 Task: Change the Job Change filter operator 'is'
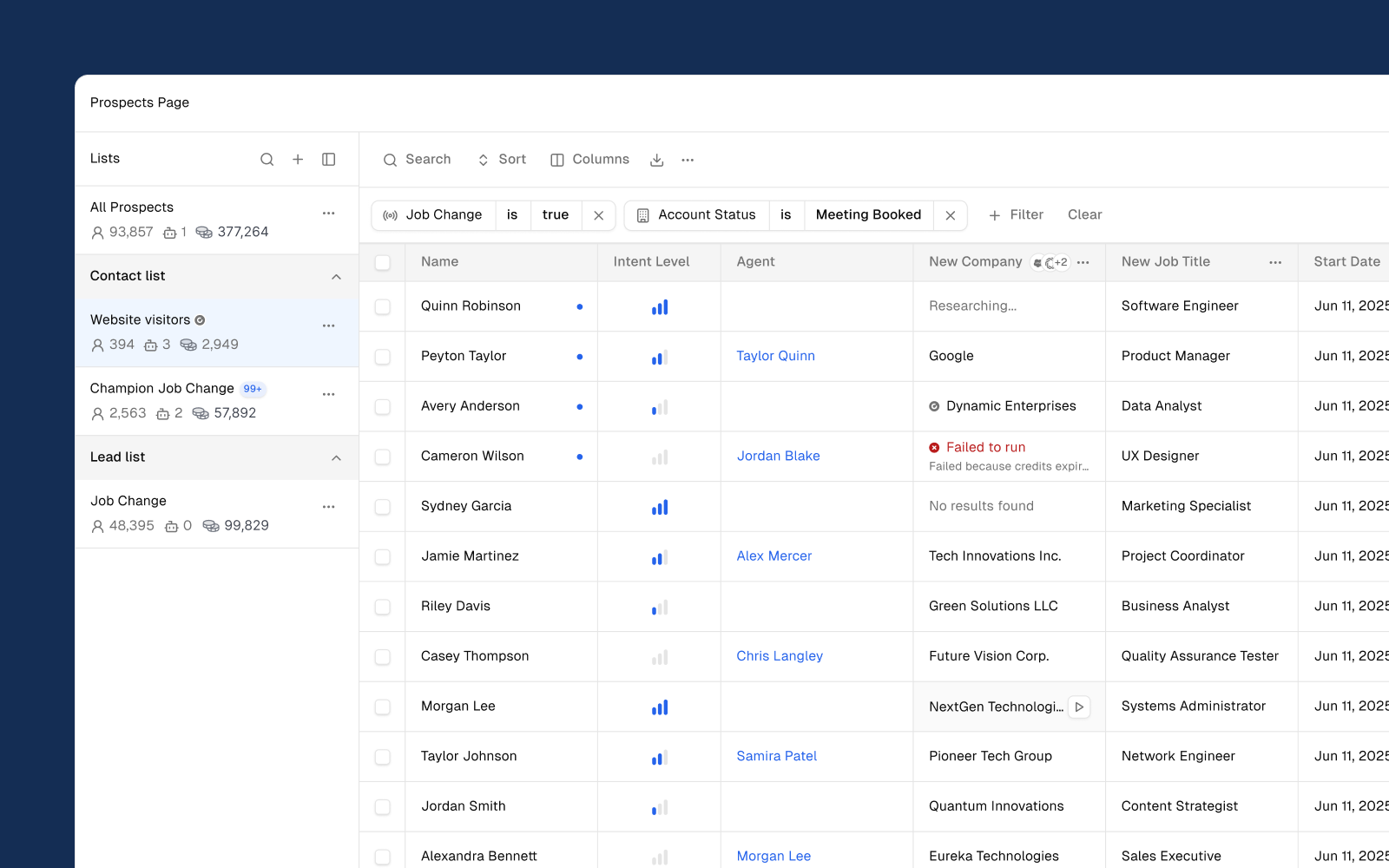point(512,215)
